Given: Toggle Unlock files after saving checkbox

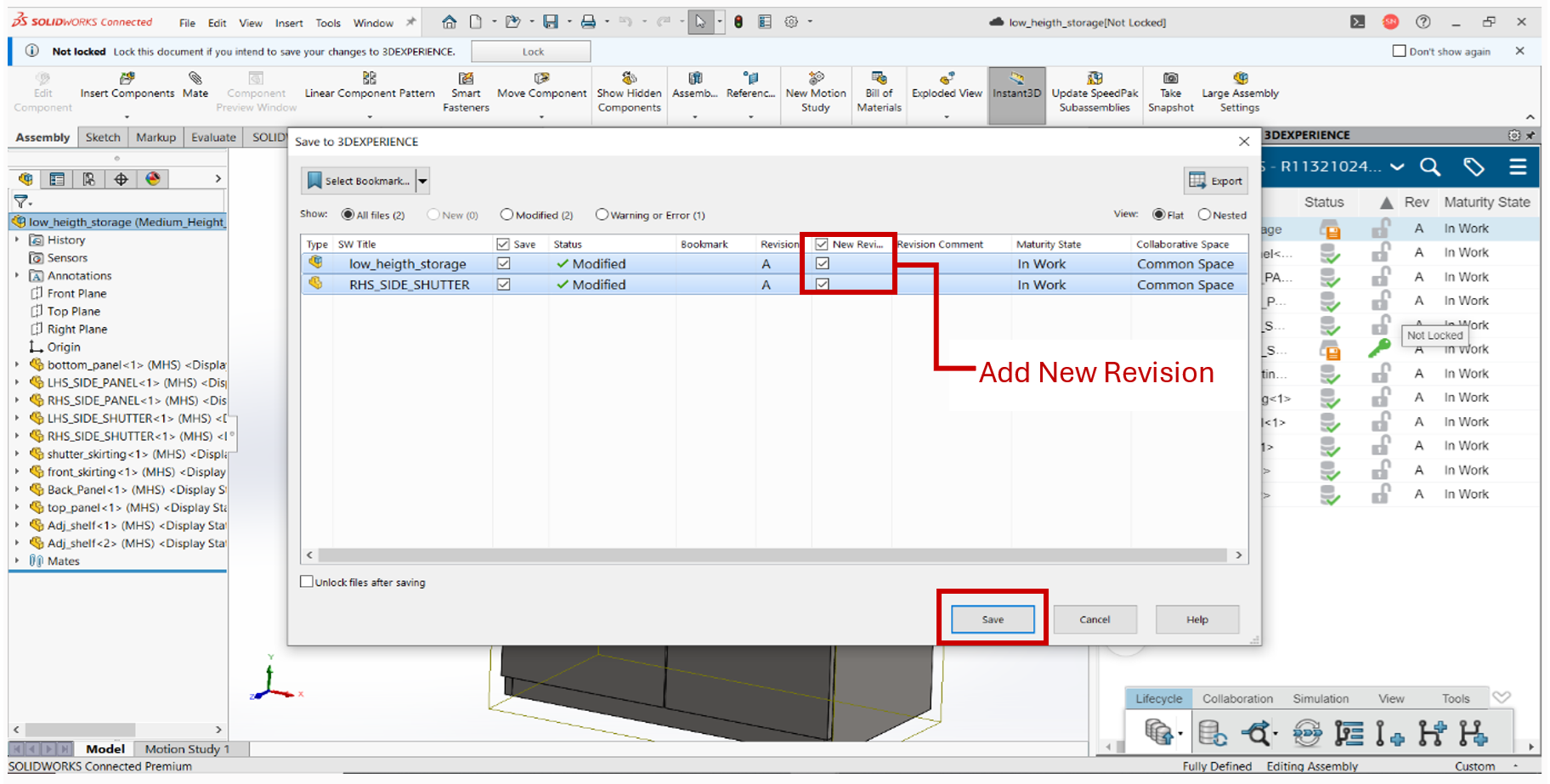Looking at the screenshot, I should [307, 582].
